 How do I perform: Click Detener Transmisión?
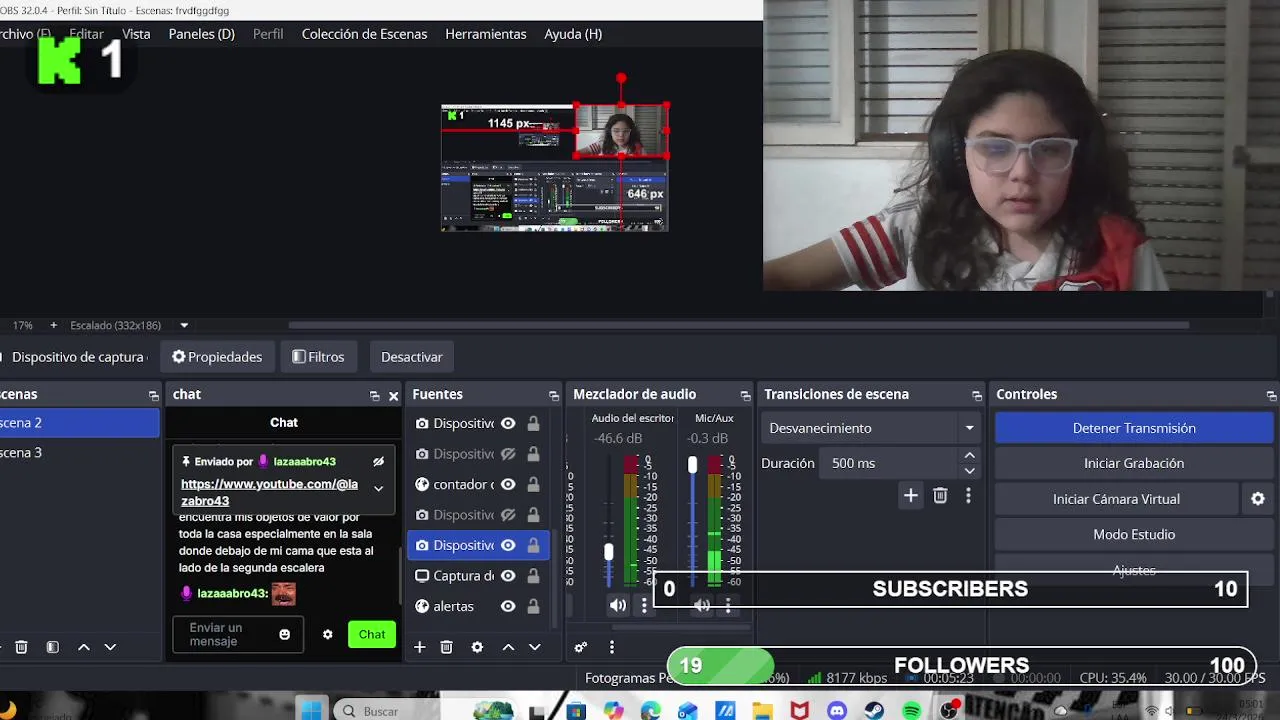(x=1134, y=428)
